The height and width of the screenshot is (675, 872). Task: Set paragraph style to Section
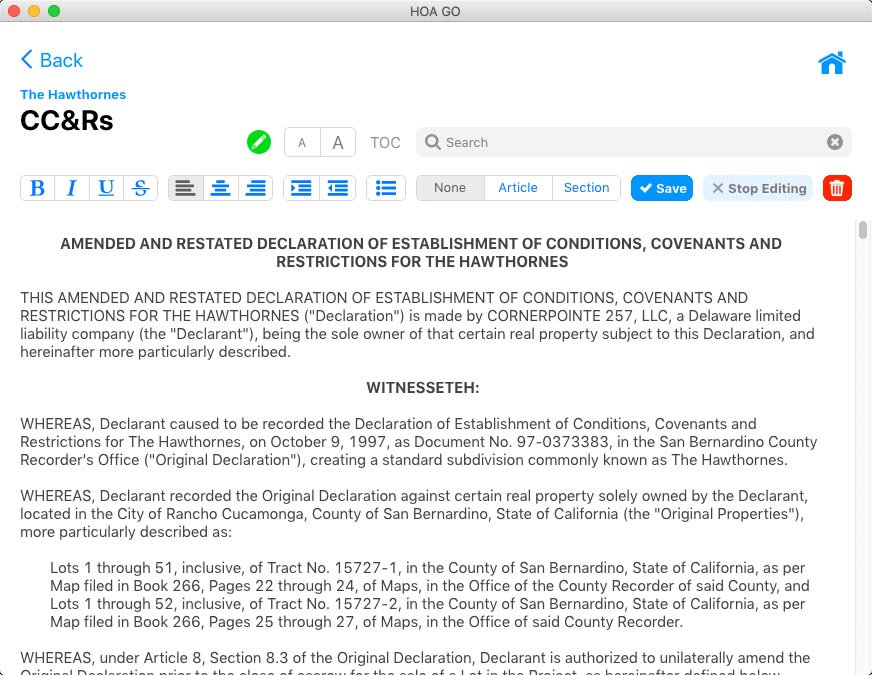coord(586,188)
